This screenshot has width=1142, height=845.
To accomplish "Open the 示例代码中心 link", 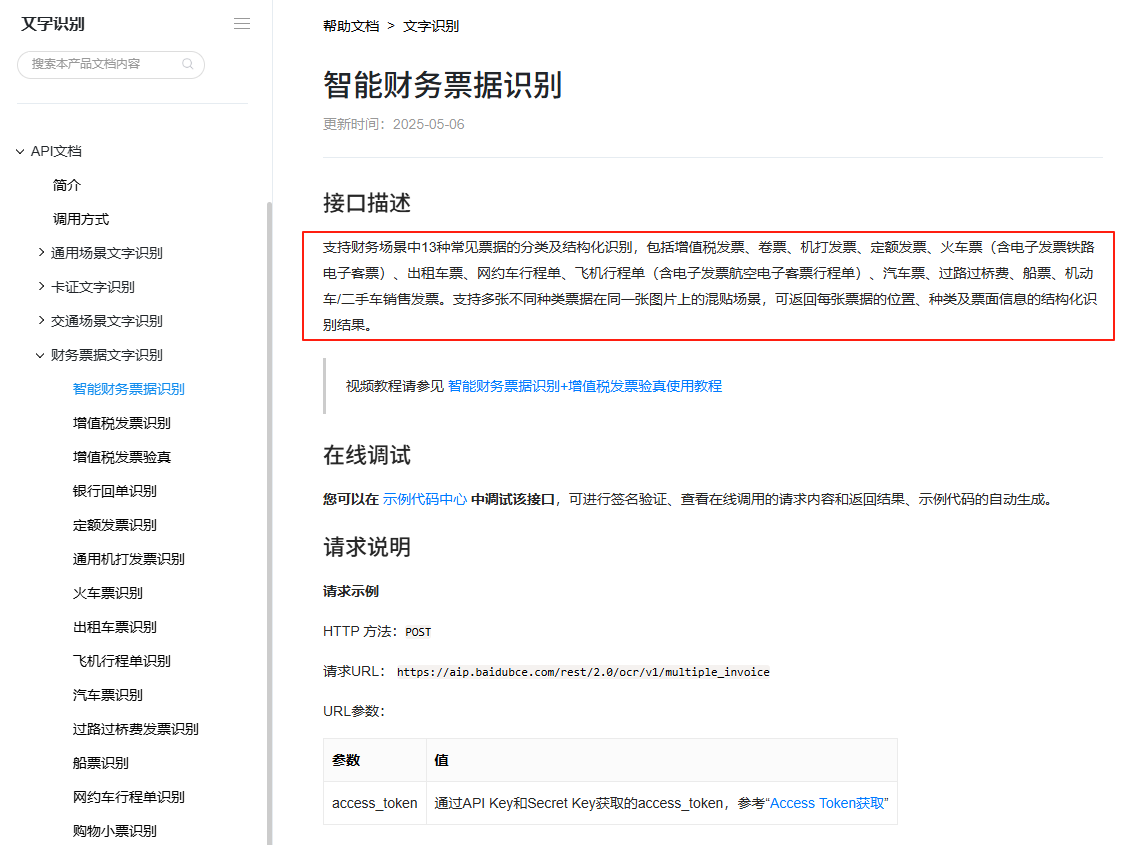I will coord(425,499).
